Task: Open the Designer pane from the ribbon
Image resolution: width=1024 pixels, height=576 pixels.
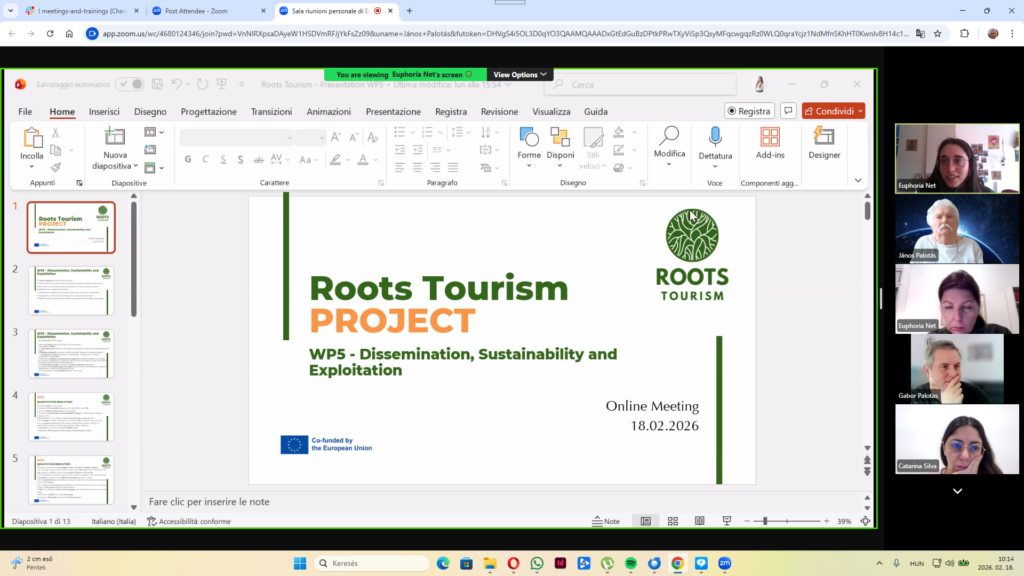Action: (824, 137)
